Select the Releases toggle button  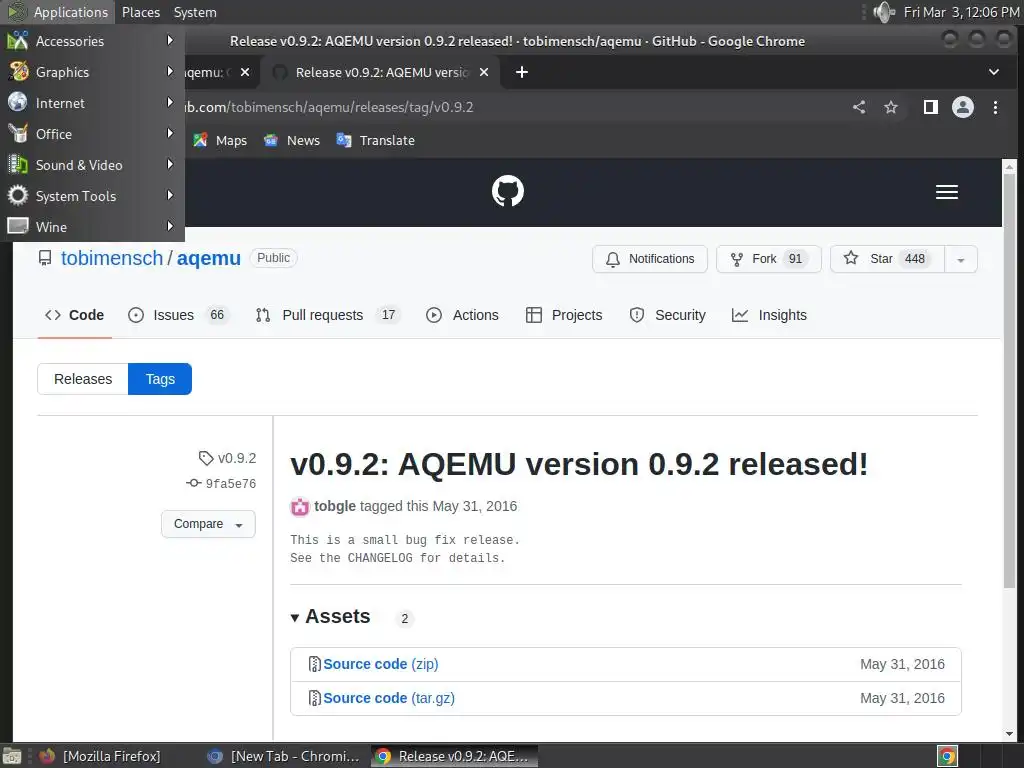click(x=83, y=379)
